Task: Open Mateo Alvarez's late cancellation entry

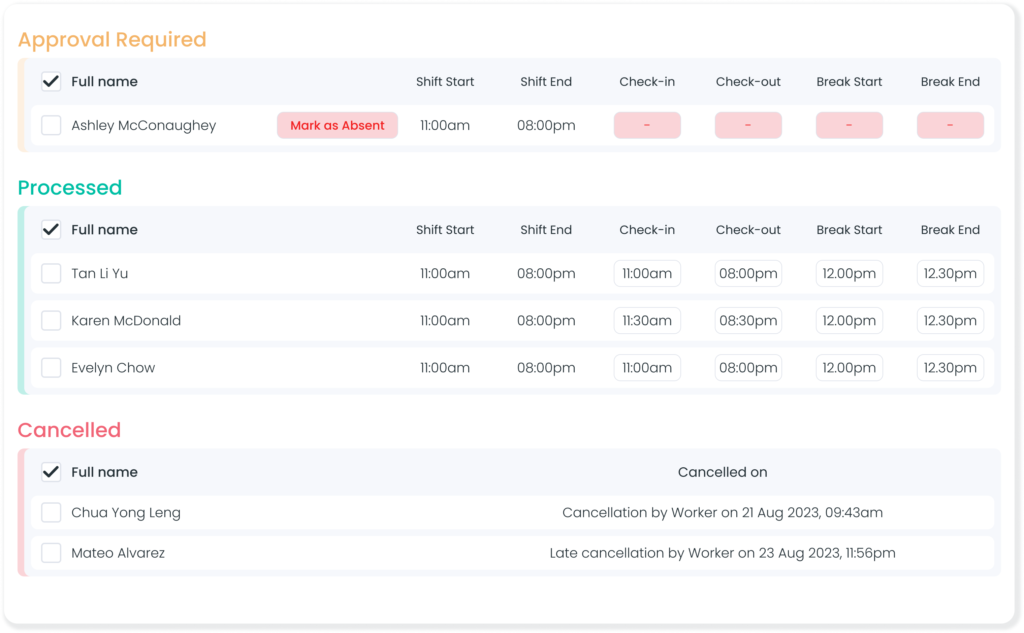Action: [x=722, y=553]
